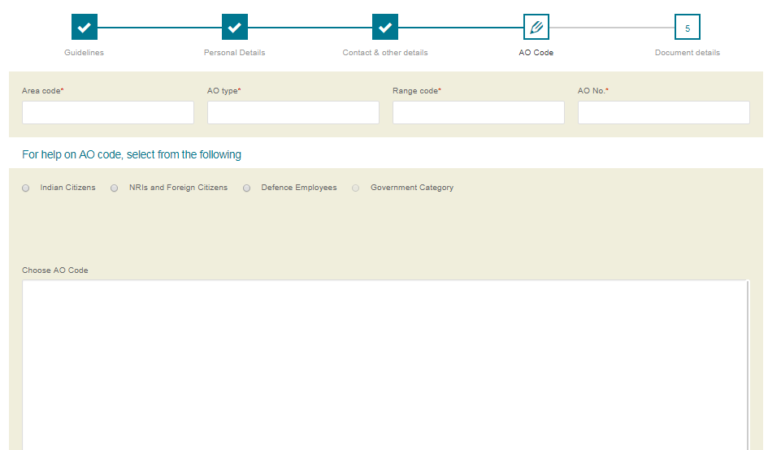Click the Range code text field
768x450 pixels.
tap(478, 112)
